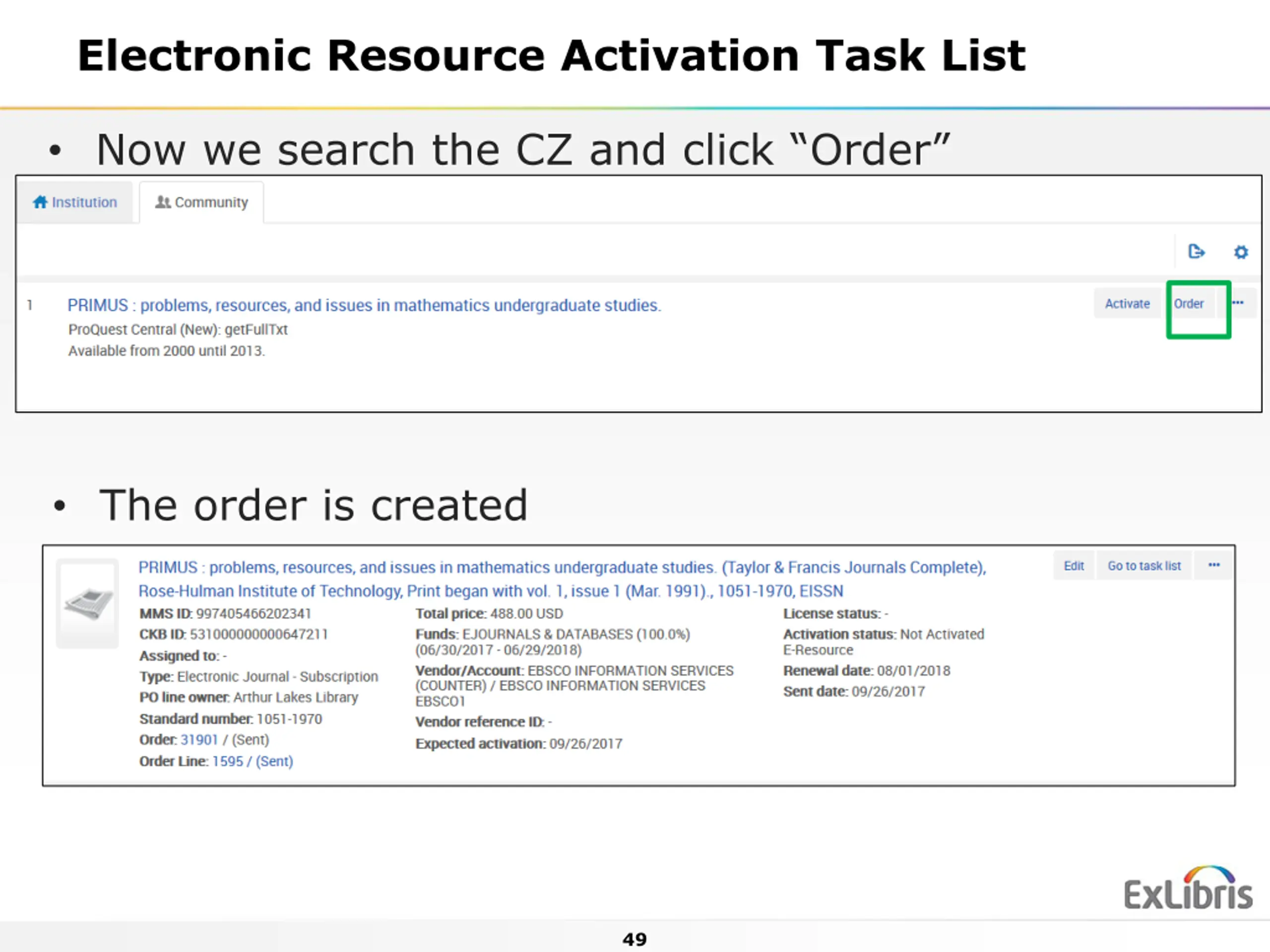Click 'ProQuest Central (New): getFullTxt' text

click(178, 329)
